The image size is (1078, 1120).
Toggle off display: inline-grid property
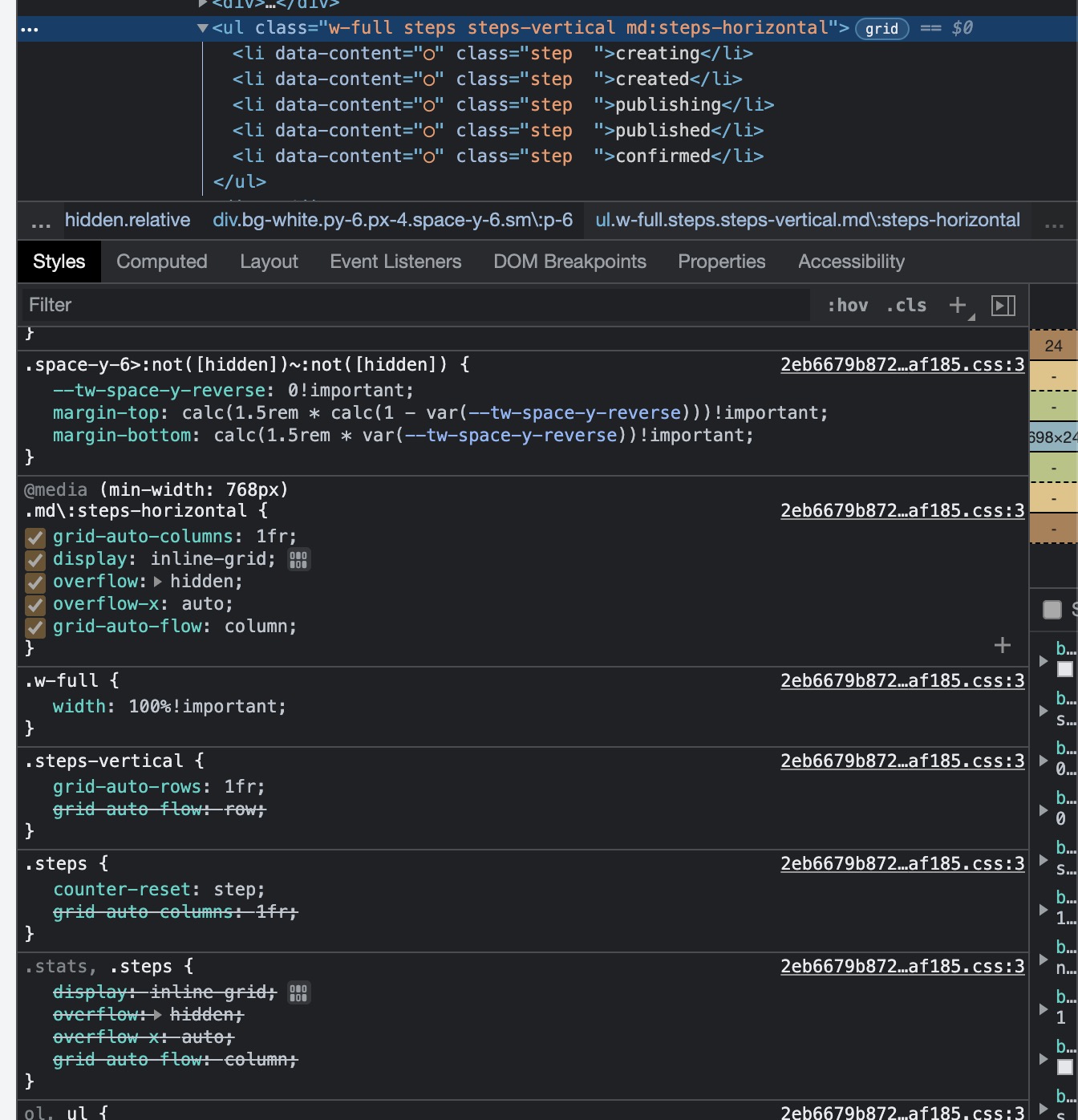click(x=34, y=559)
